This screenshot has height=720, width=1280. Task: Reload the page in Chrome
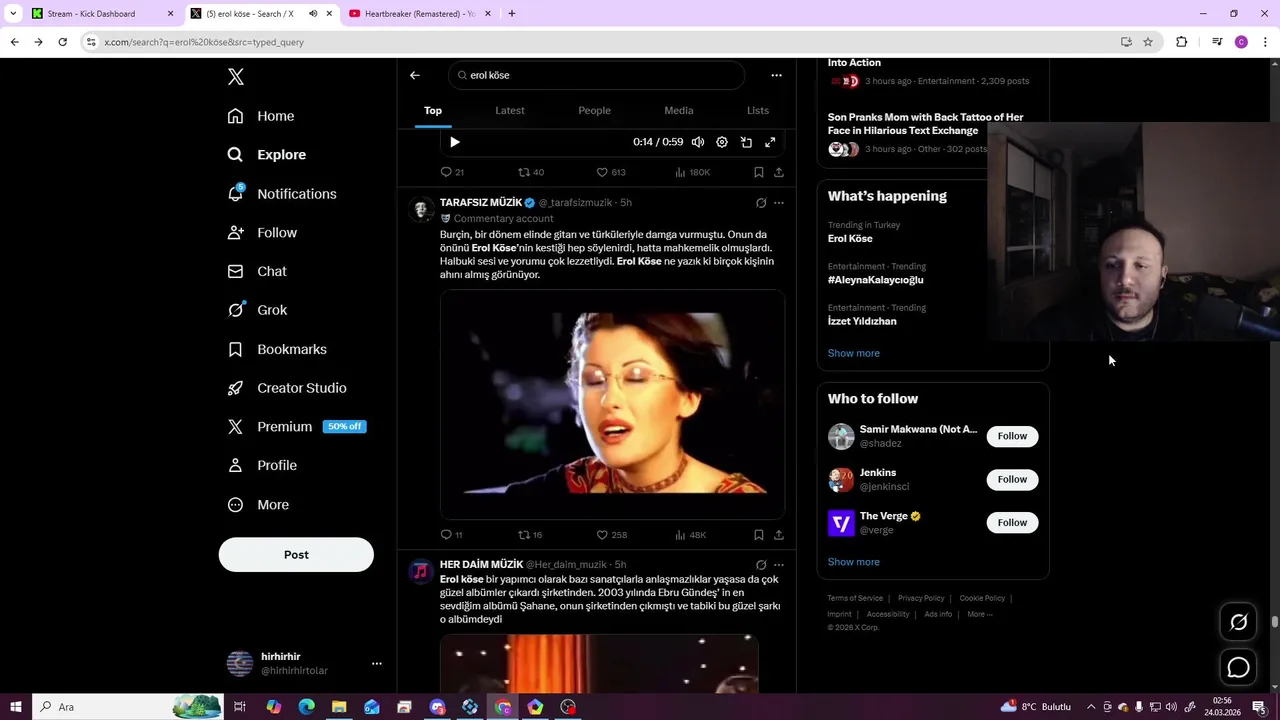point(62,42)
